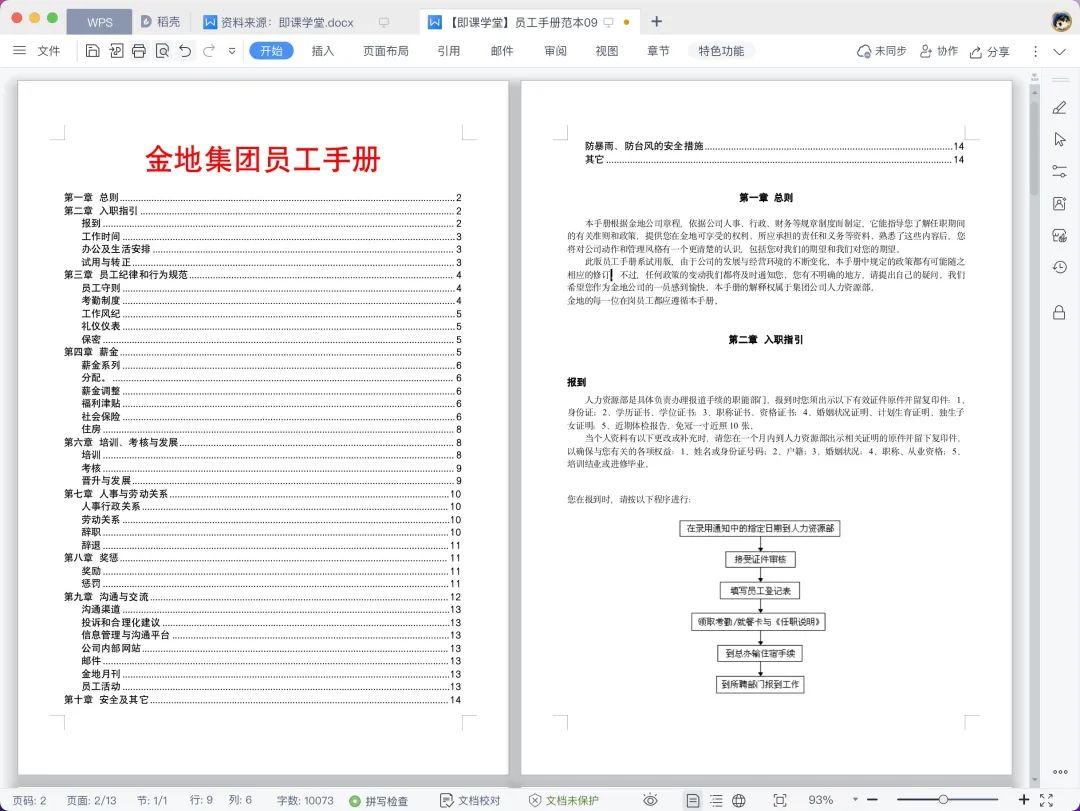Viewport: 1080px width, 811px height.
Task: Click the 分享 share button
Action: pos(989,52)
